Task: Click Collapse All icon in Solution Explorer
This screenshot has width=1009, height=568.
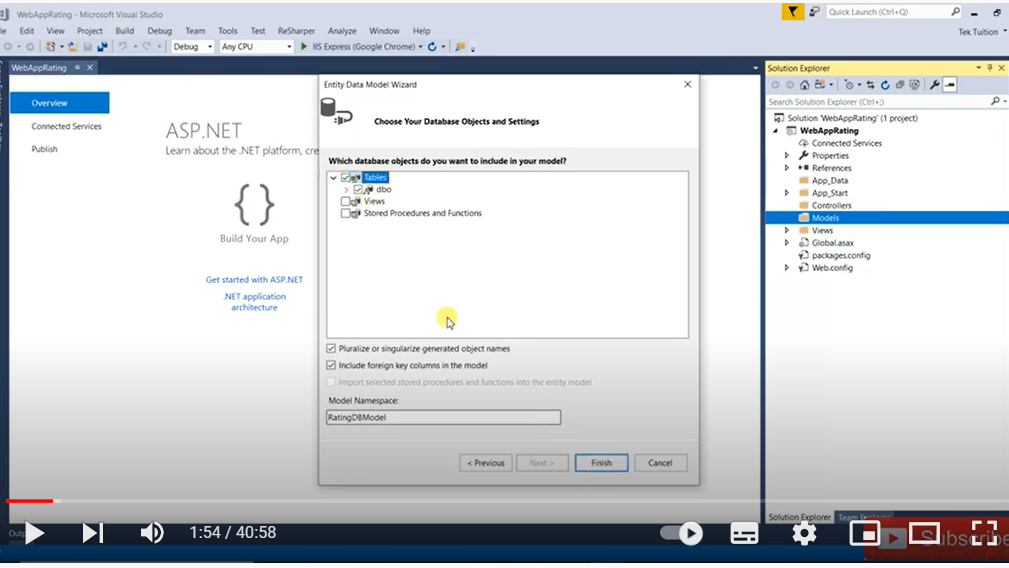Action: pos(900,85)
